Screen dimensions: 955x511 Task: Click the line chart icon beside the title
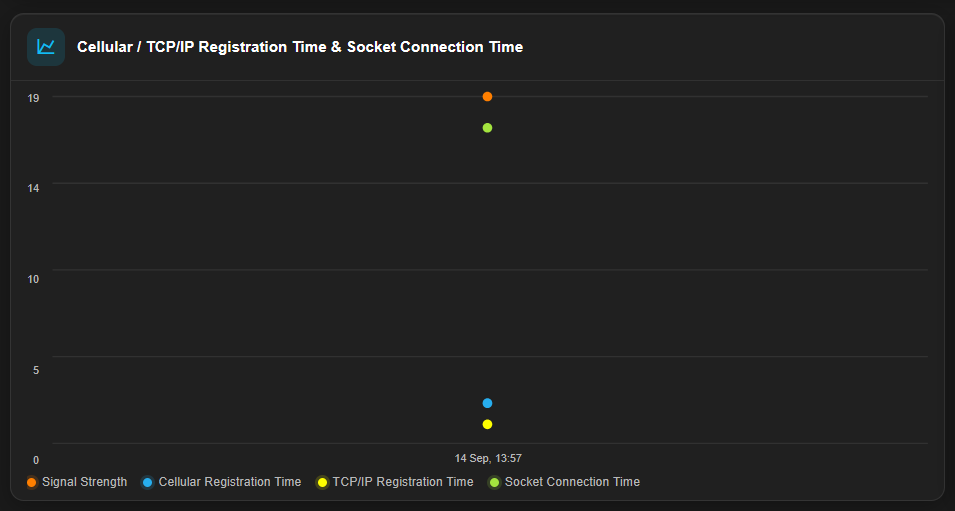point(46,47)
